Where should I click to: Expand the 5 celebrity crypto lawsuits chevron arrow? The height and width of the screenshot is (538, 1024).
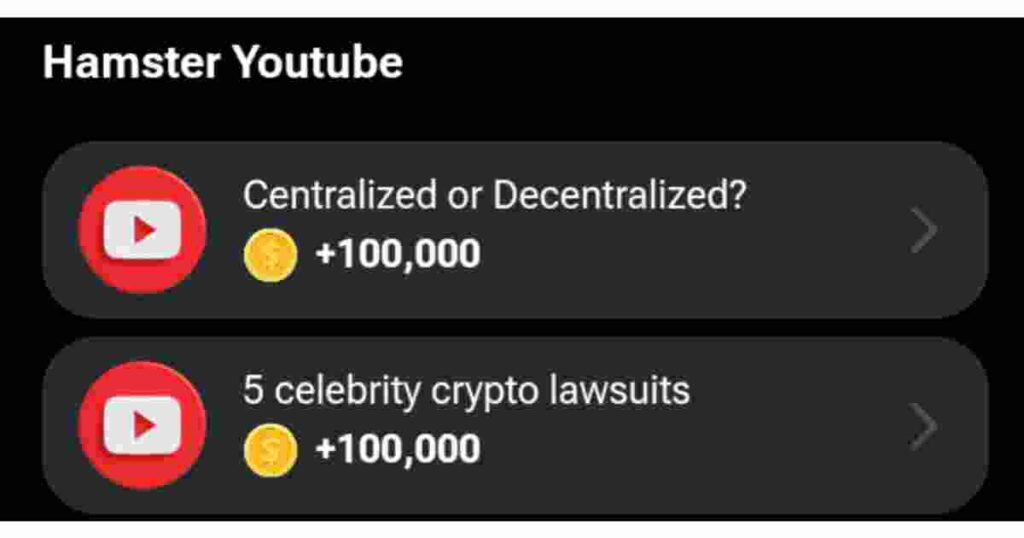click(924, 426)
